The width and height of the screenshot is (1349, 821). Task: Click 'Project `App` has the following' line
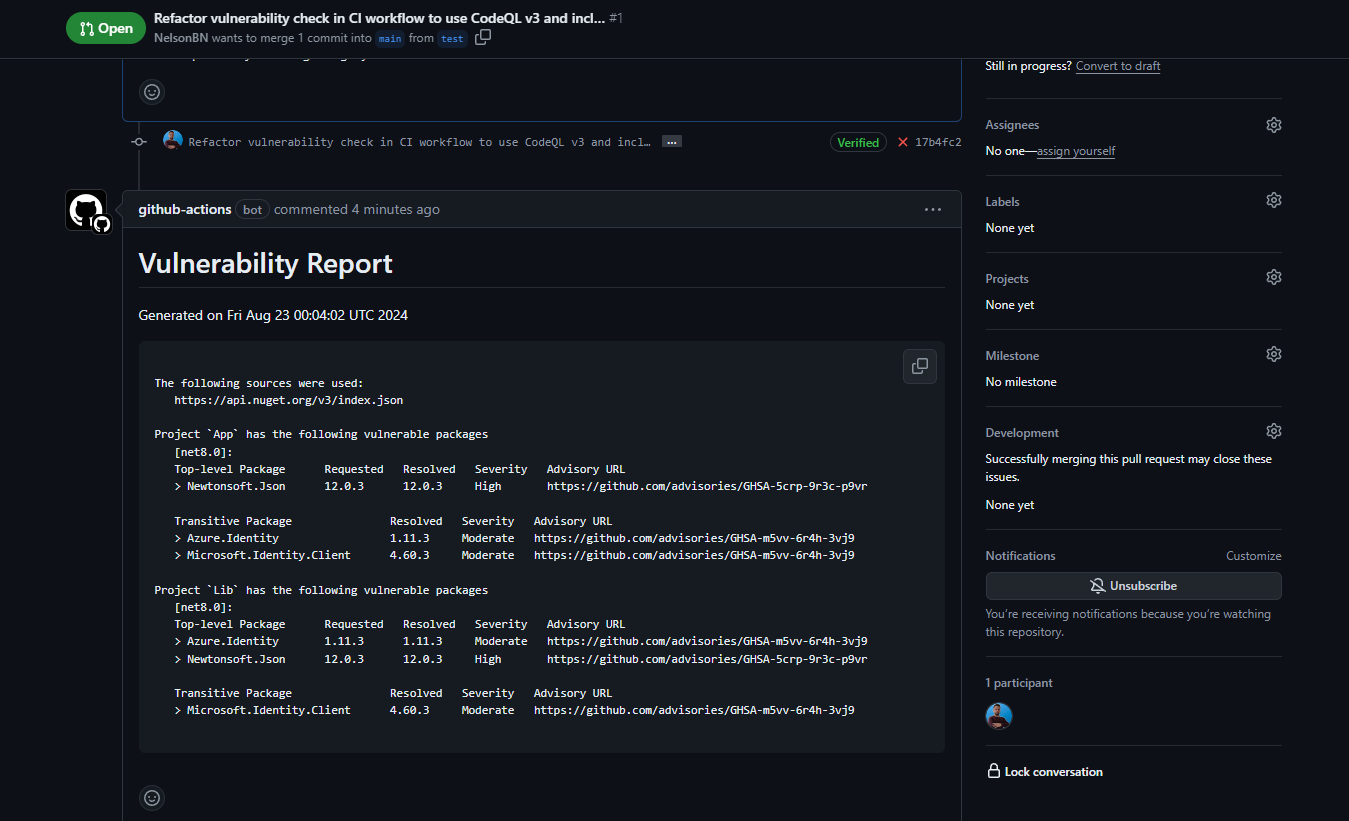(x=321, y=434)
